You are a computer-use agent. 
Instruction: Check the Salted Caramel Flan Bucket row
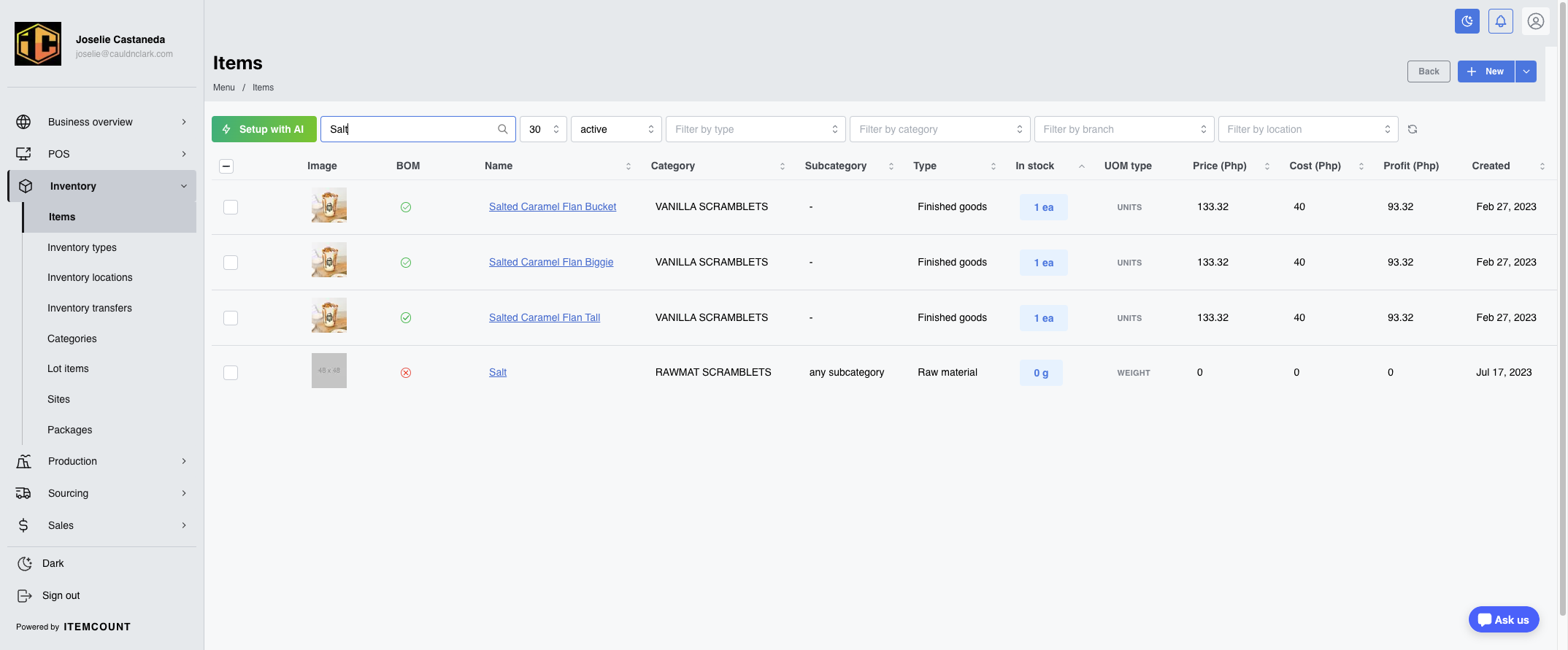231,207
